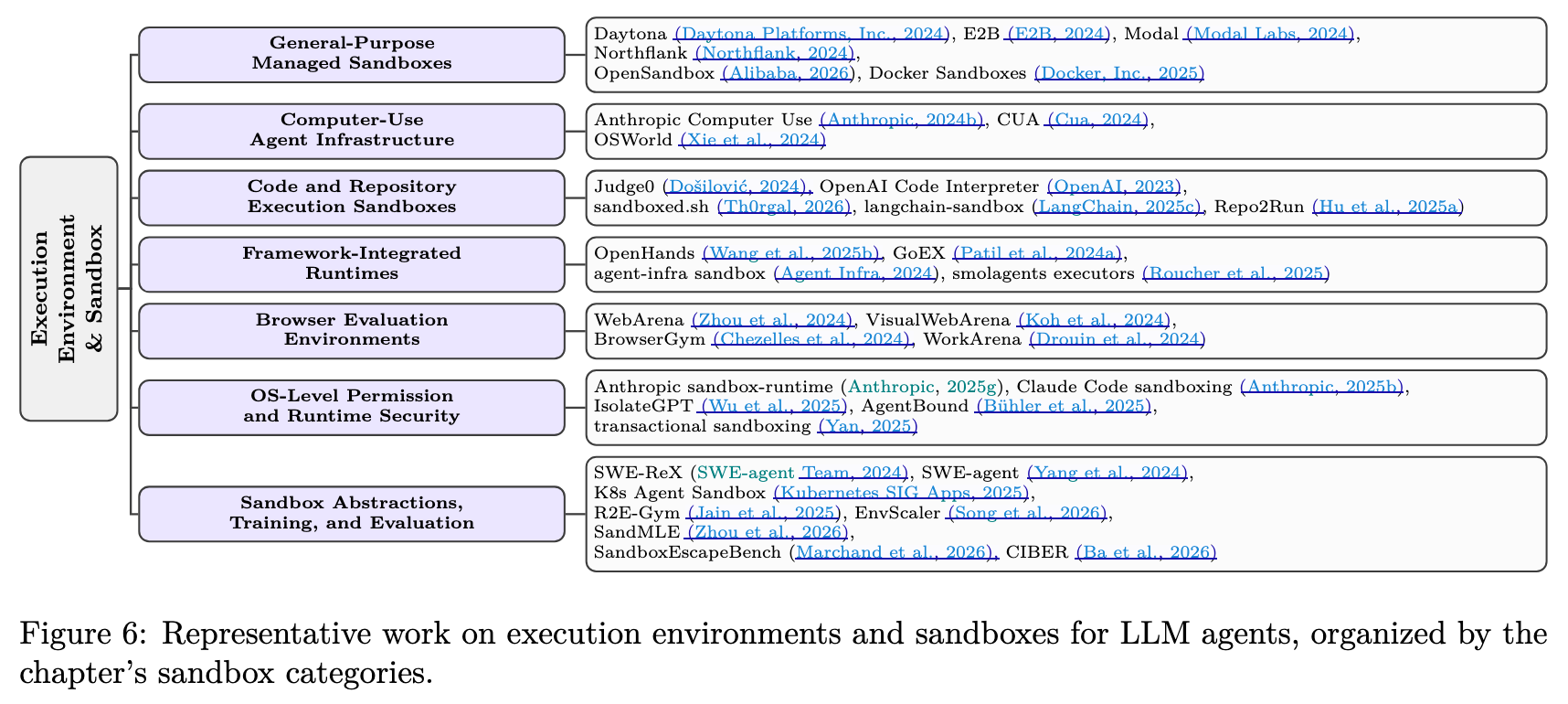Click the Sandbox Abstractions, Training, and Evaluation box

(352, 514)
